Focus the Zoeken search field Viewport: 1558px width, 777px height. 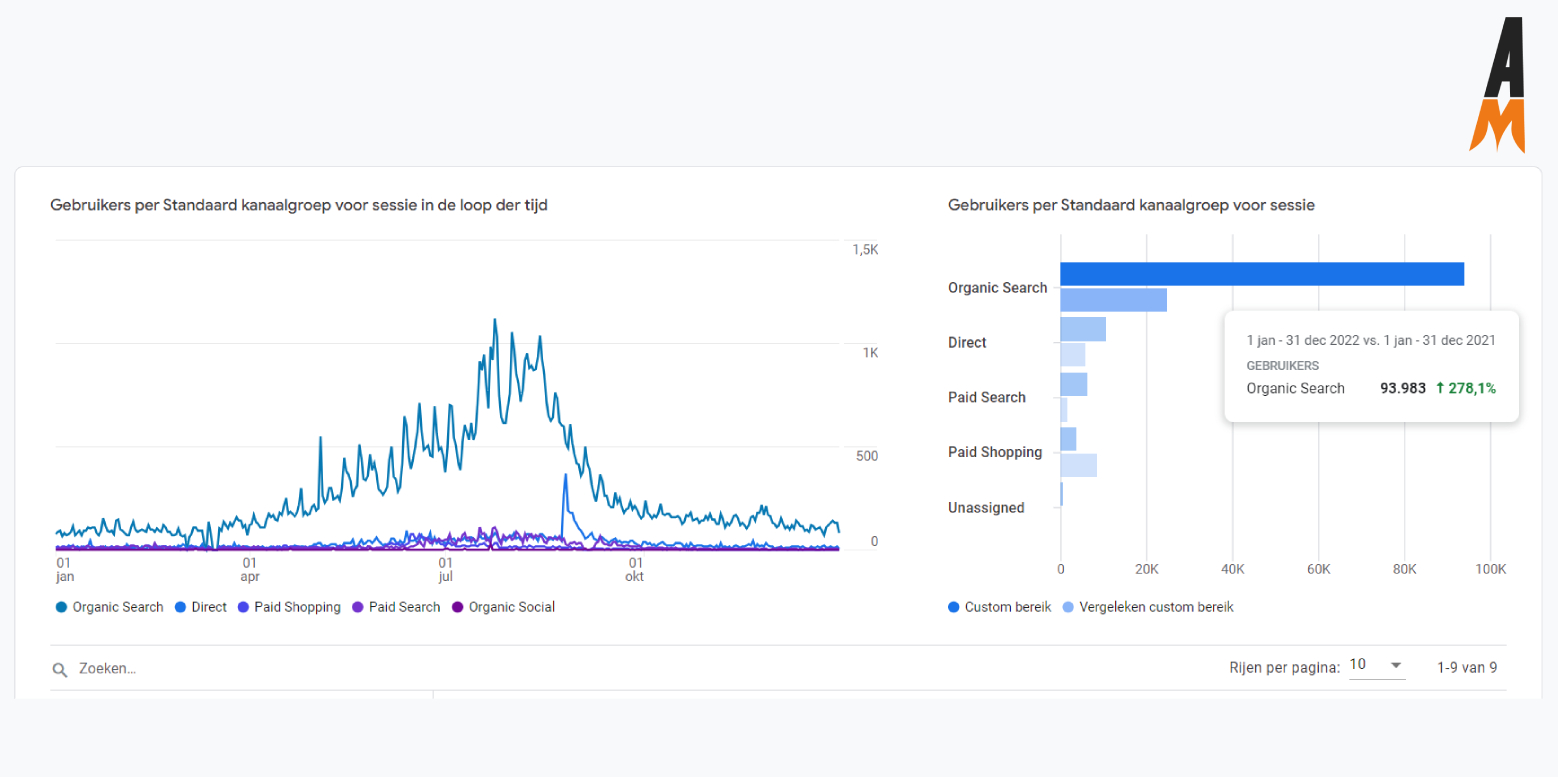108,669
